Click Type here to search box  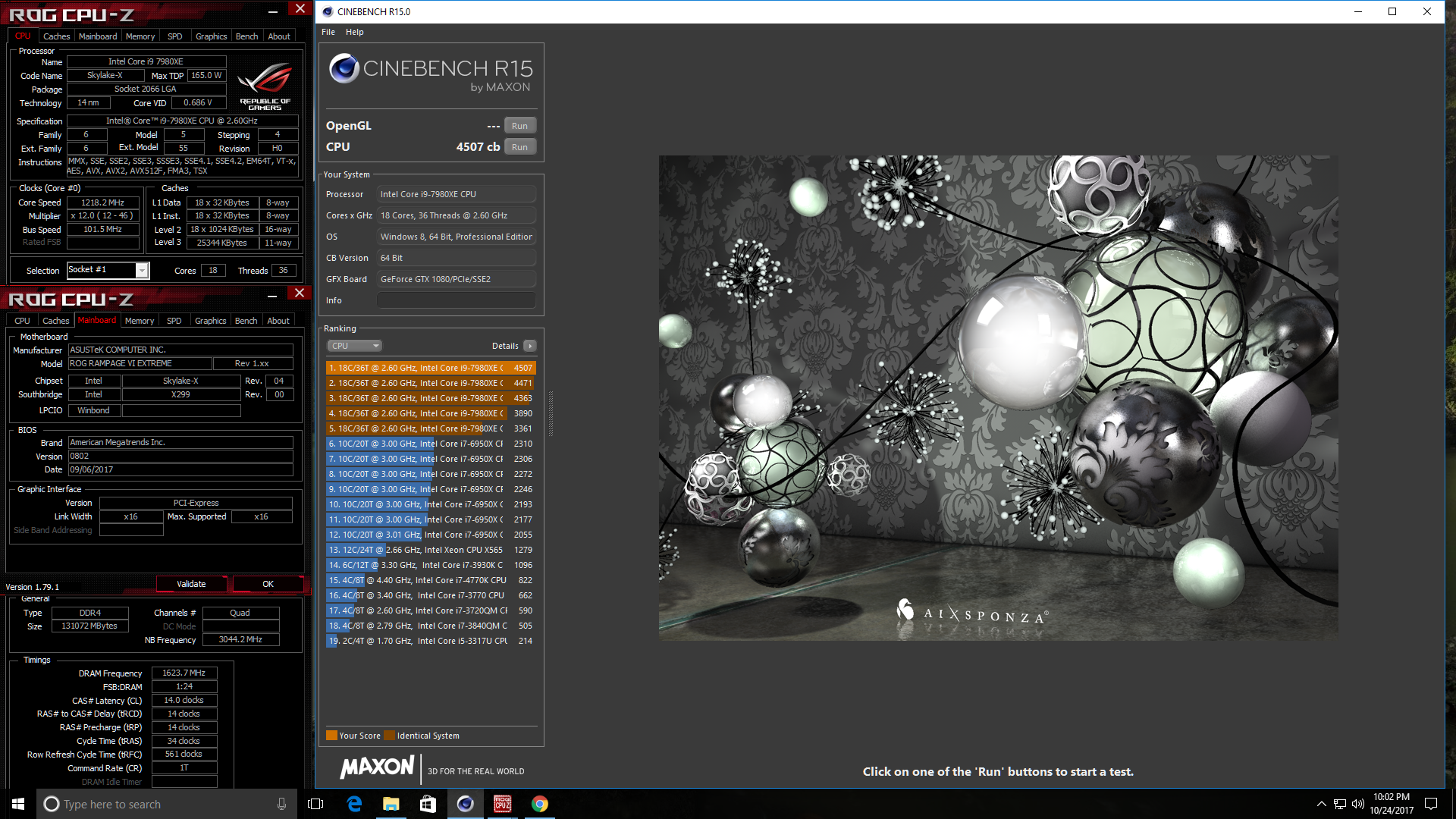pos(168,804)
